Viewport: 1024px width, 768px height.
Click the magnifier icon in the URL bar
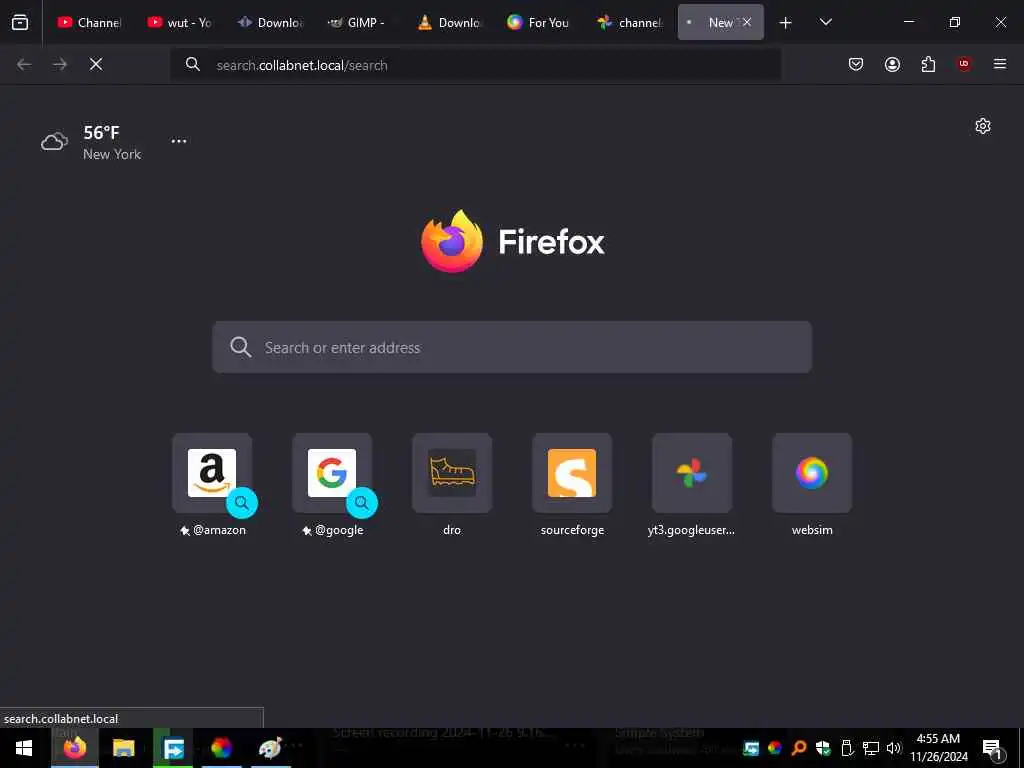tap(193, 64)
